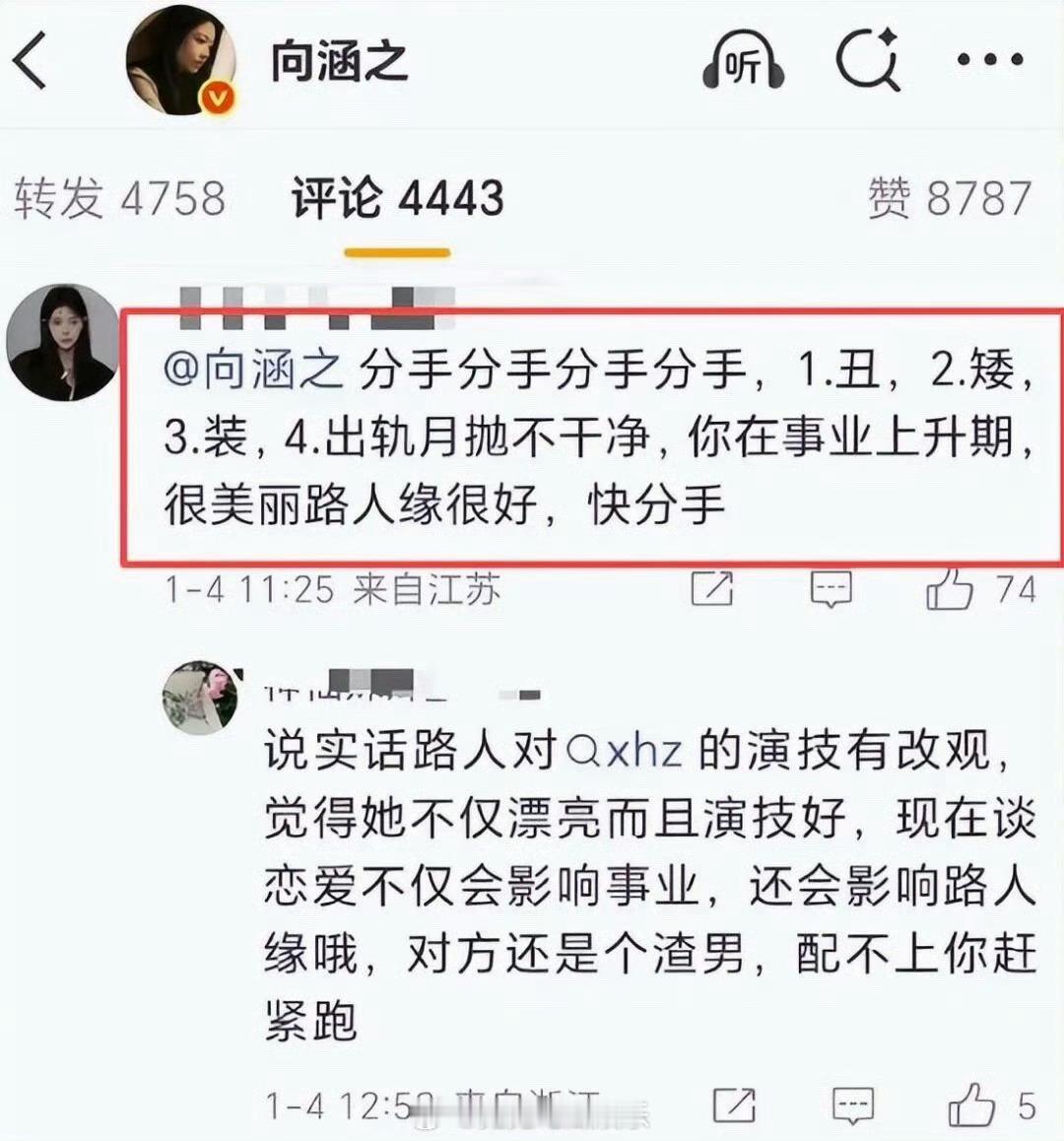
Task: Select the 评论 4443 tab
Action: (x=397, y=198)
